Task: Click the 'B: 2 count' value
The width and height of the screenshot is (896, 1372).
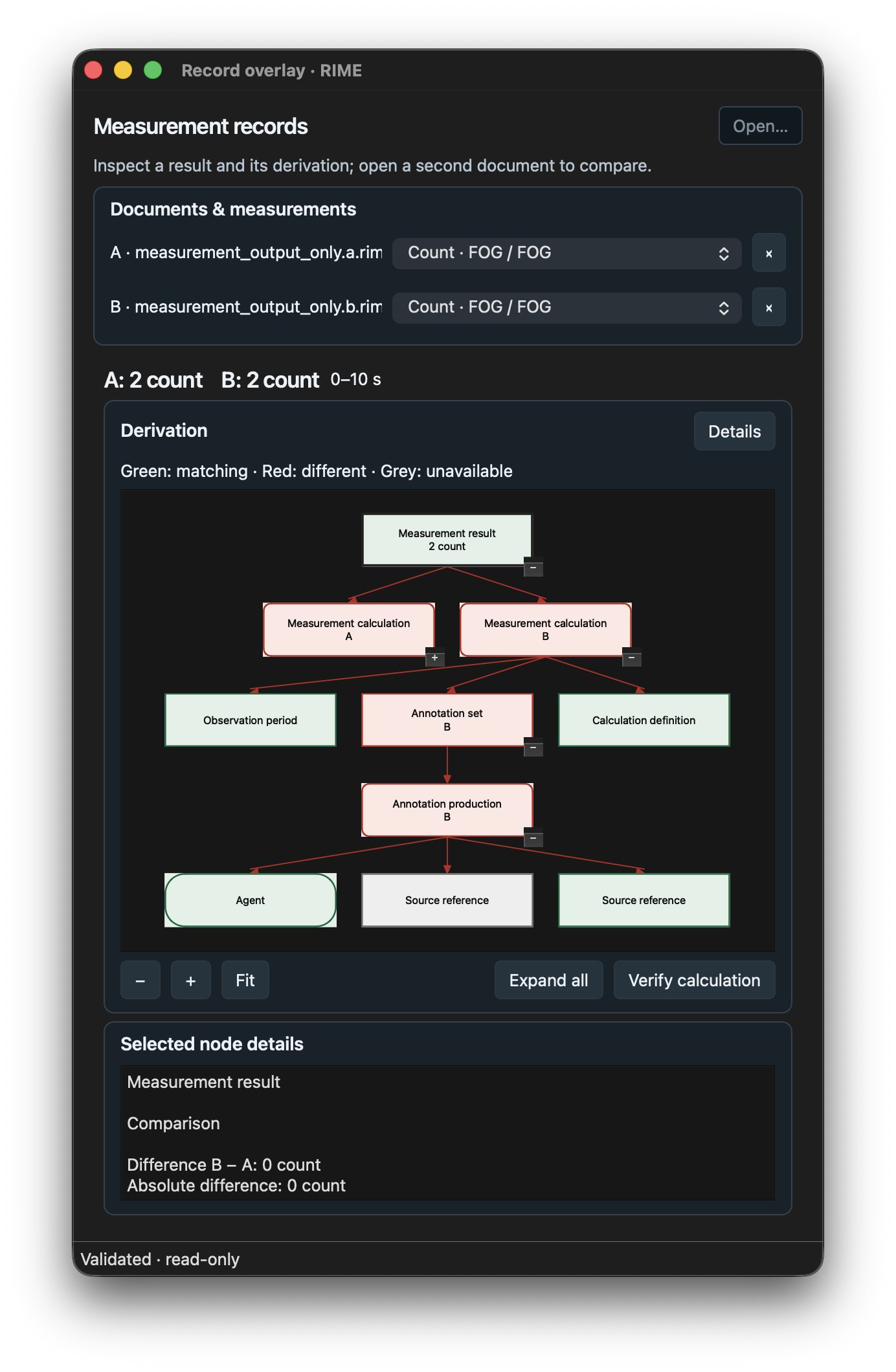Action: pyautogui.click(x=270, y=380)
